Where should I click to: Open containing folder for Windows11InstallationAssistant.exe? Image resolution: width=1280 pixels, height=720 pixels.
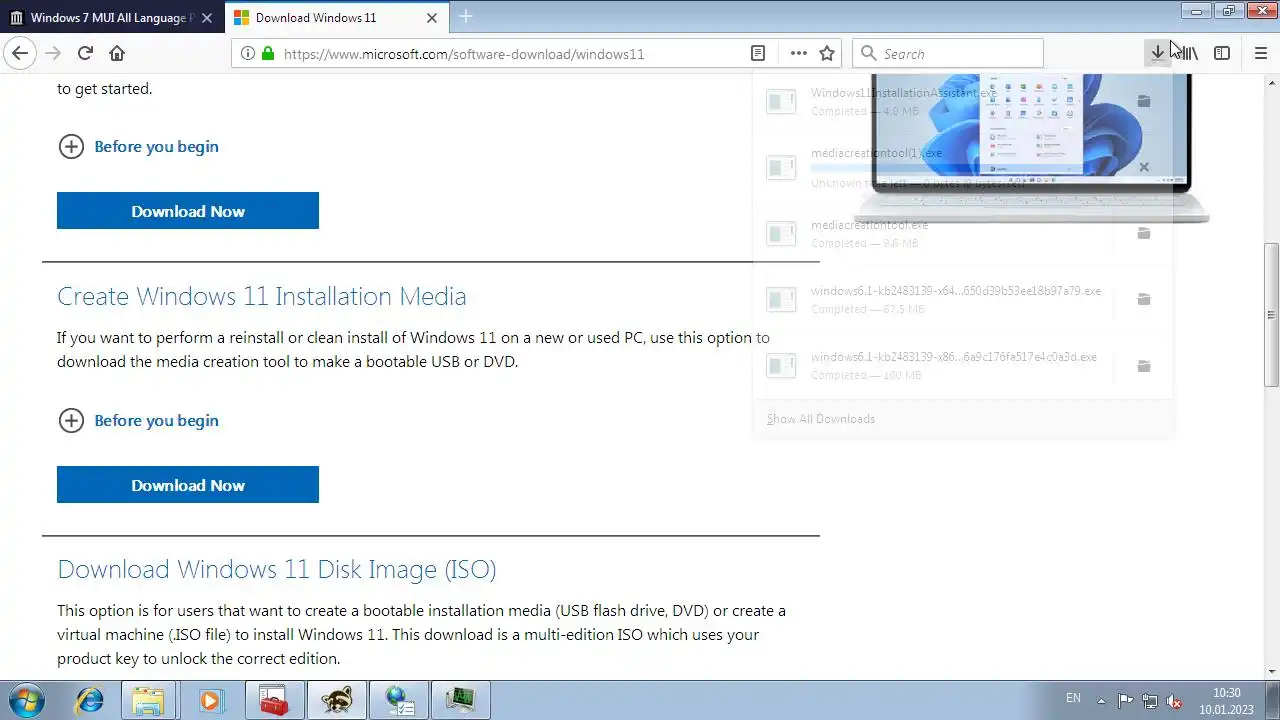click(x=1144, y=101)
